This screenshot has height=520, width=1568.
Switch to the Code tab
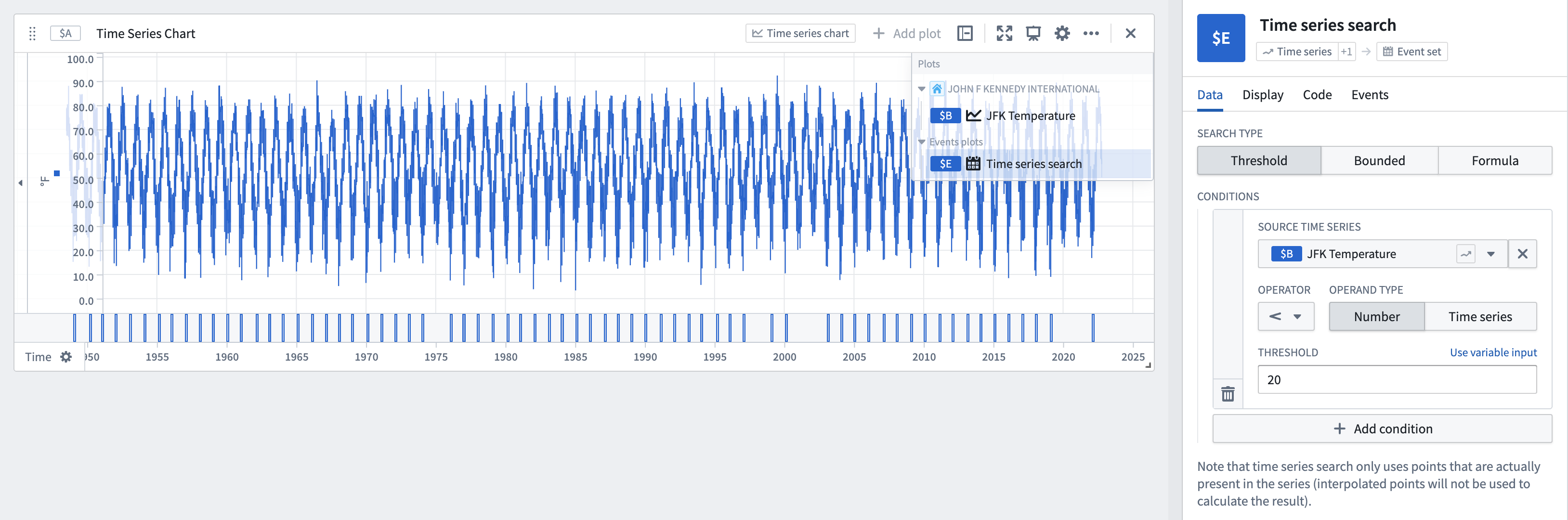1317,94
